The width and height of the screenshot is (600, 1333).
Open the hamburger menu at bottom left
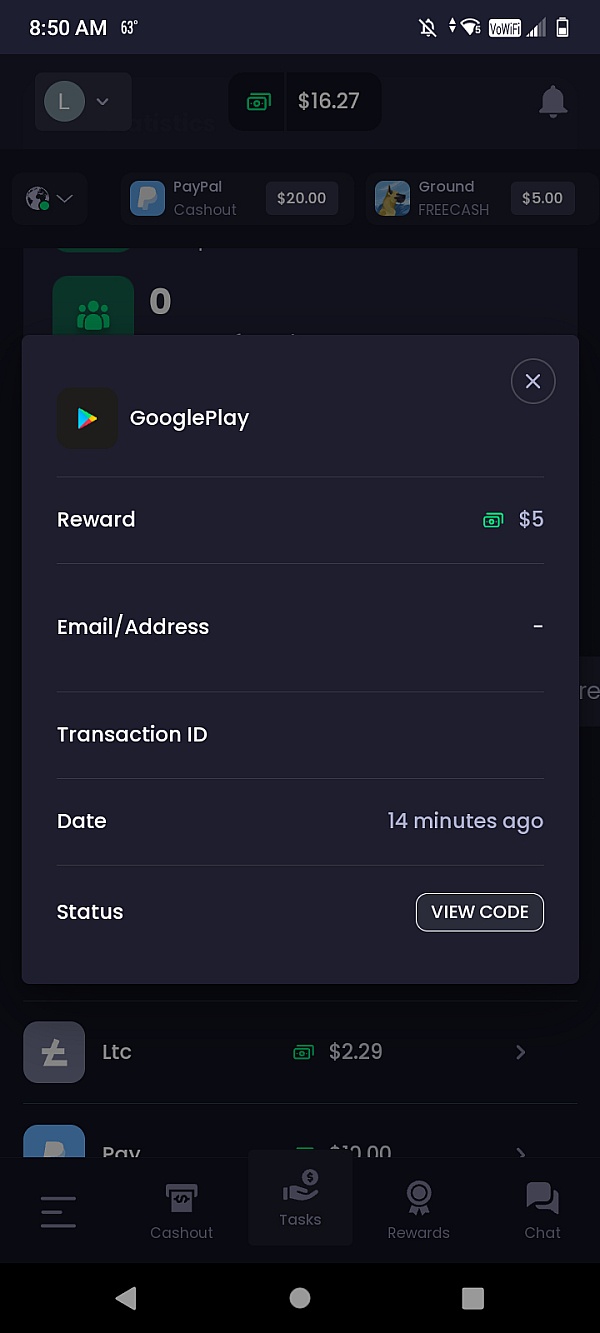click(57, 1211)
